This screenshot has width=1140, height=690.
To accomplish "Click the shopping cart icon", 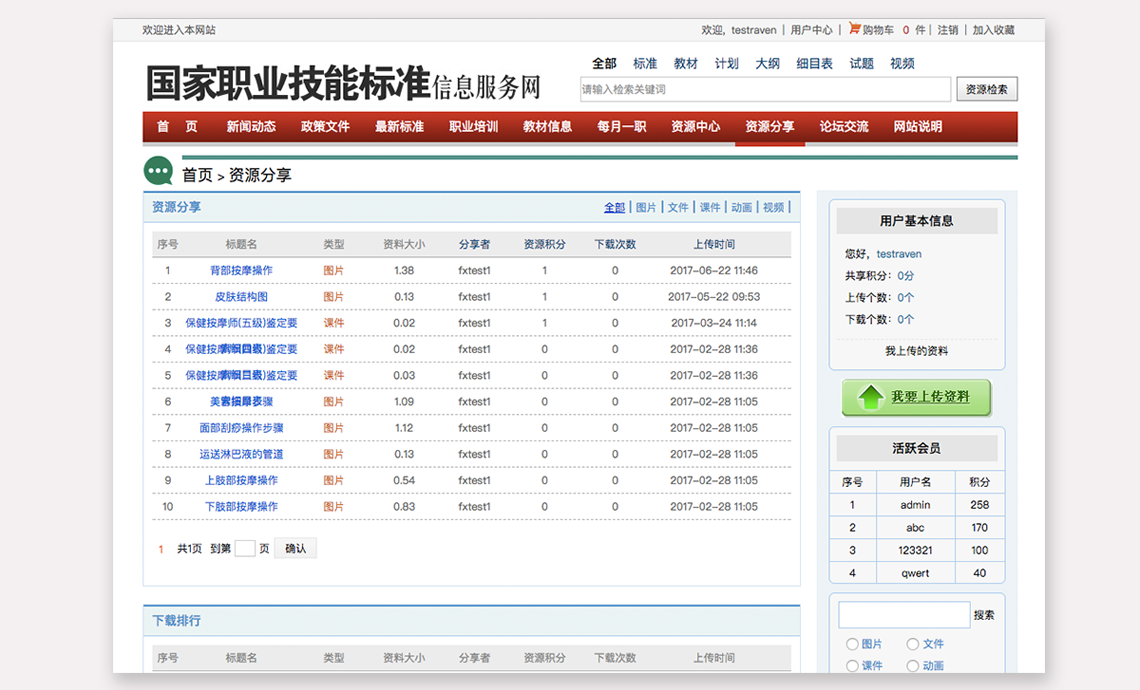I will click(854, 29).
